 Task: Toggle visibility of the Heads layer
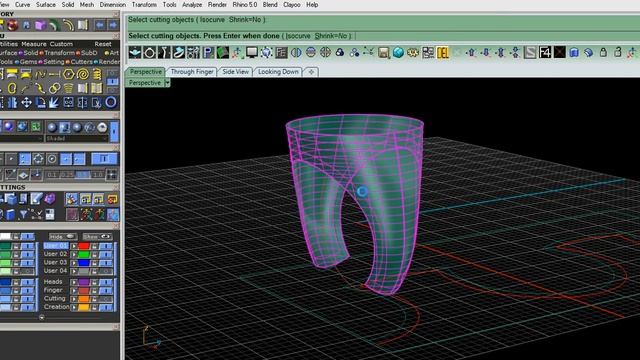(x=106, y=282)
